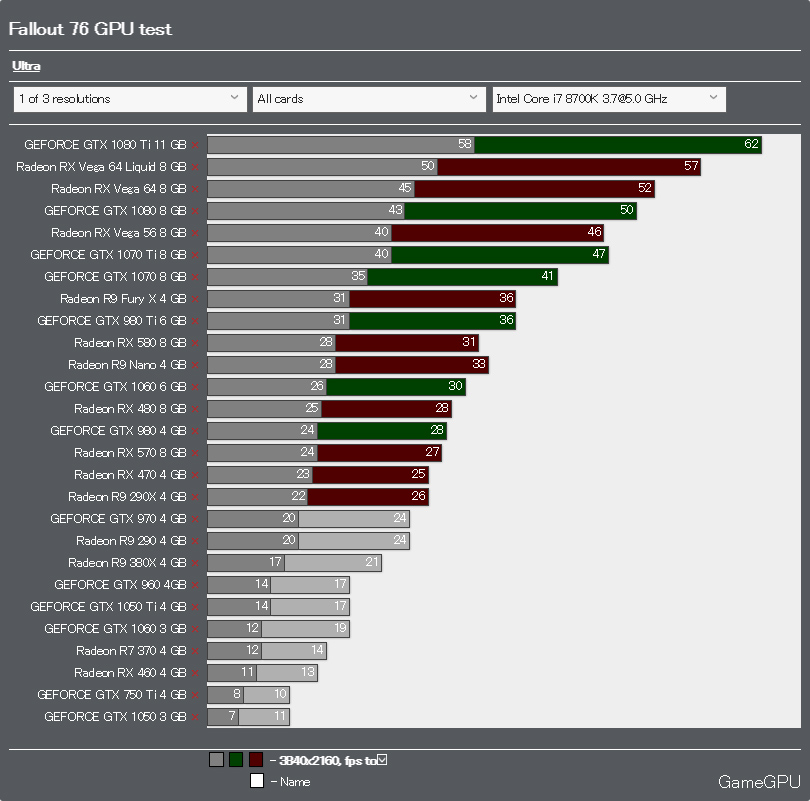Open the Intel Core i7 8700K CPU dropdown
The width and height of the screenshot is (810, 801).
tap(608, 99)
